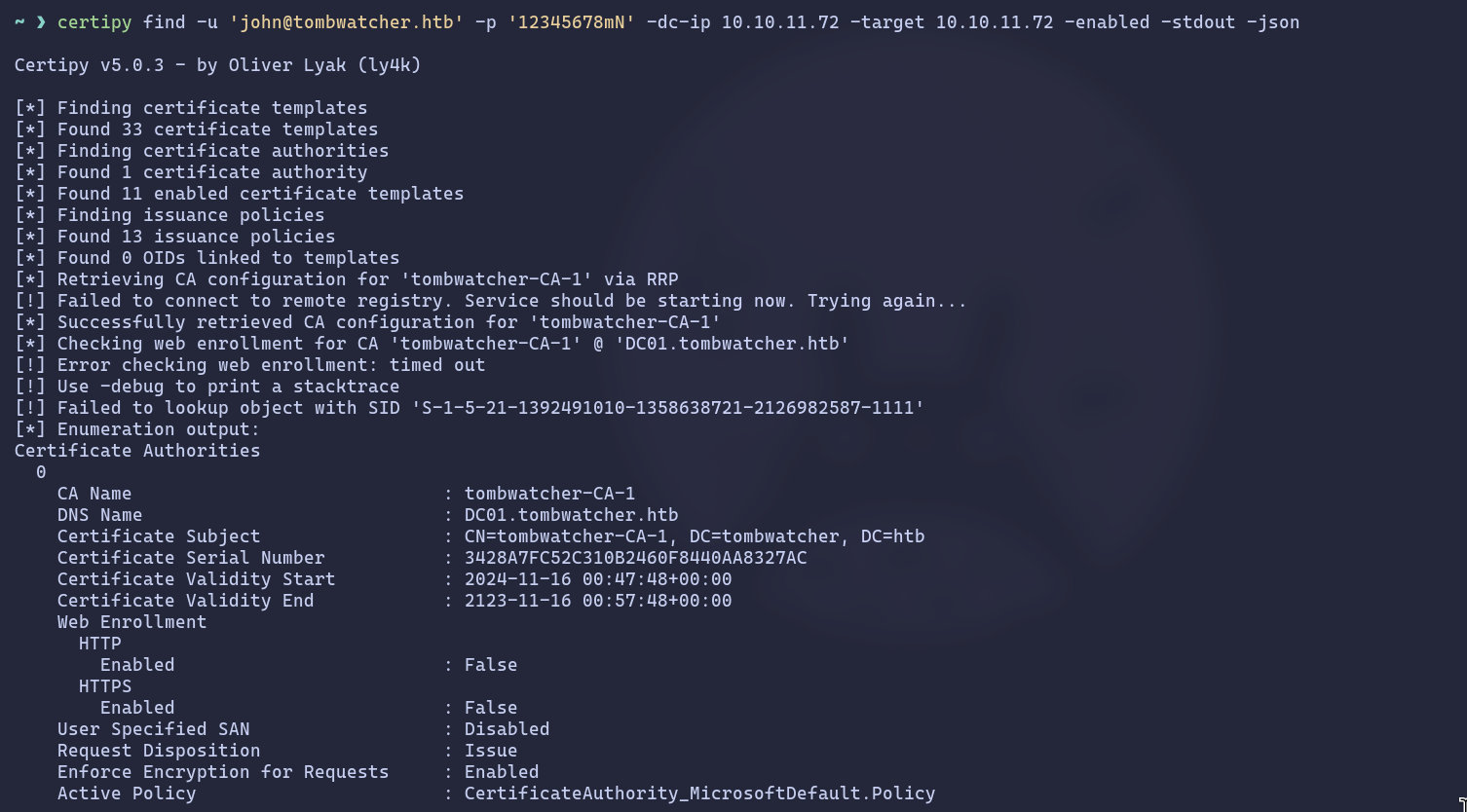Click the Active Policy value text
This screenshot has width=1467, height=812.
(x=699, y=794)
